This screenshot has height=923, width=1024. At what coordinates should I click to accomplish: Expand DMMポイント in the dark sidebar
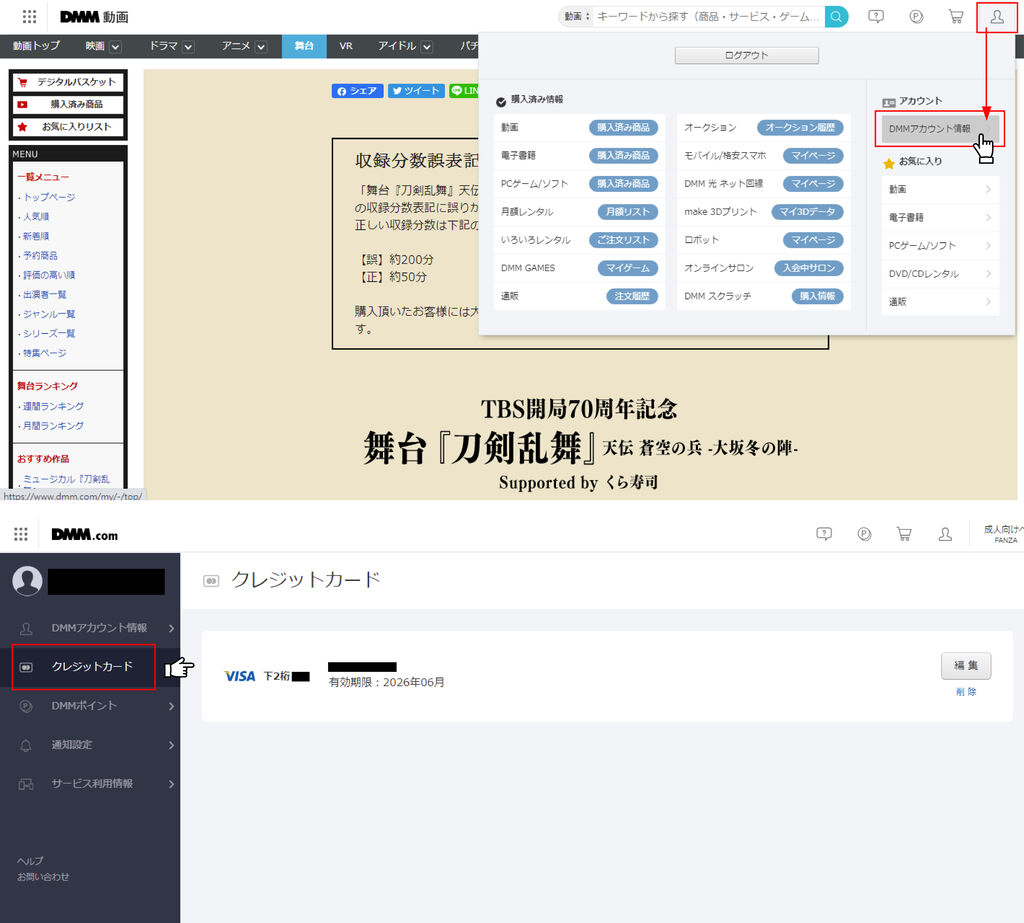90,705
